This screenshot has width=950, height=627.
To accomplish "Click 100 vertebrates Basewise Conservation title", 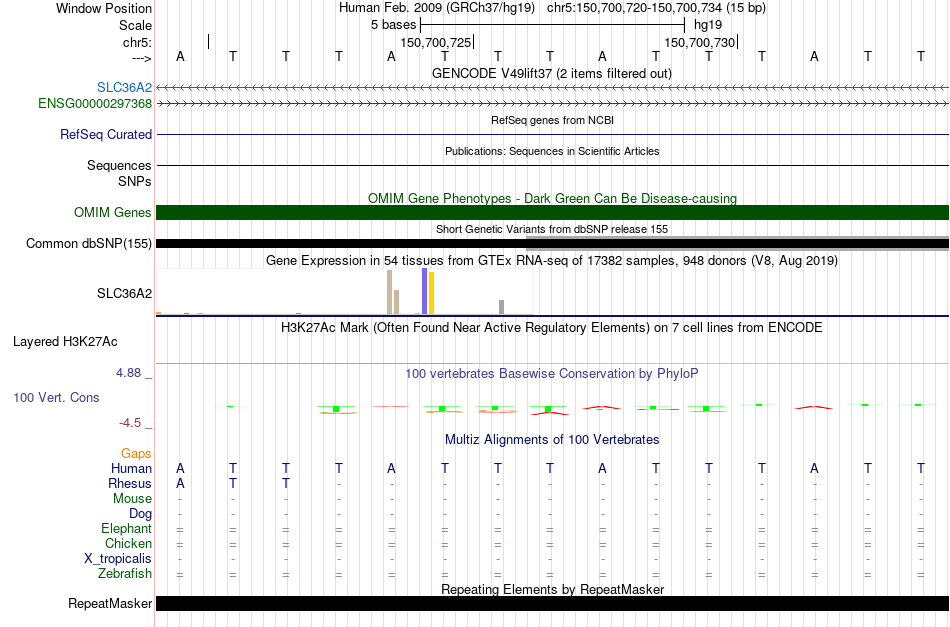I will (x=552, y=373).
